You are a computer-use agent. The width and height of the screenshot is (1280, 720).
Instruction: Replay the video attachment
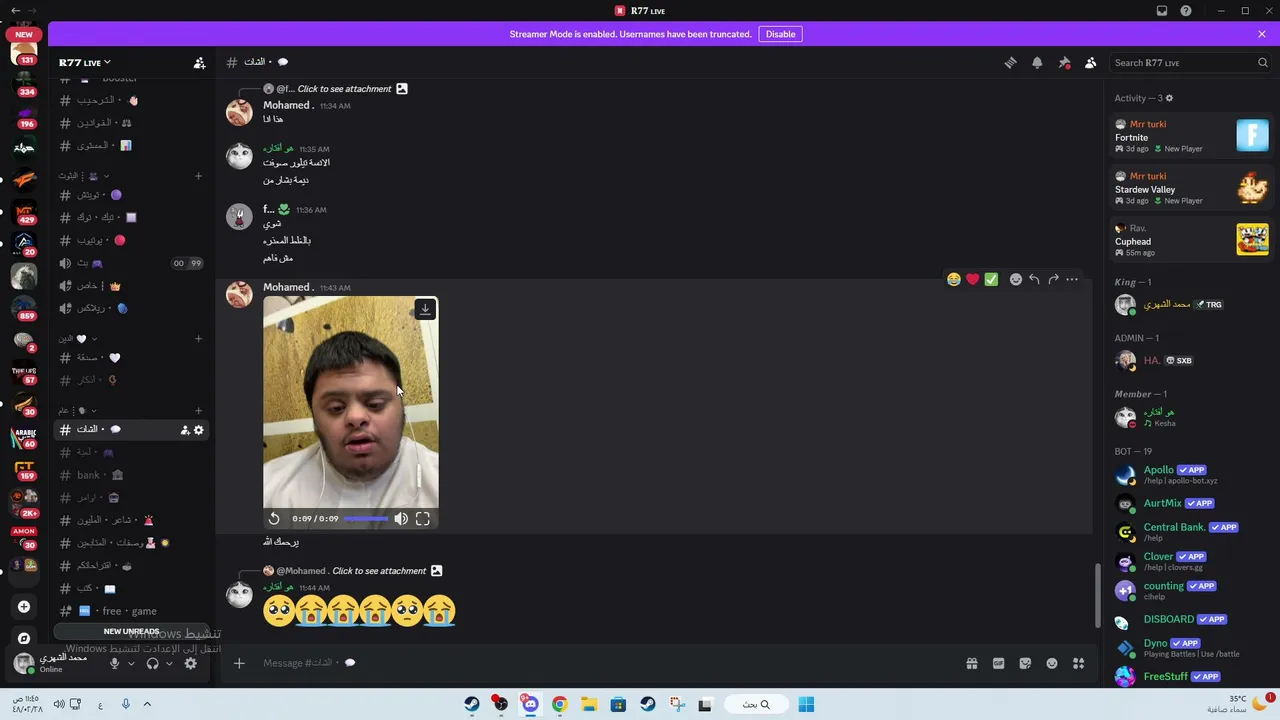274,518
